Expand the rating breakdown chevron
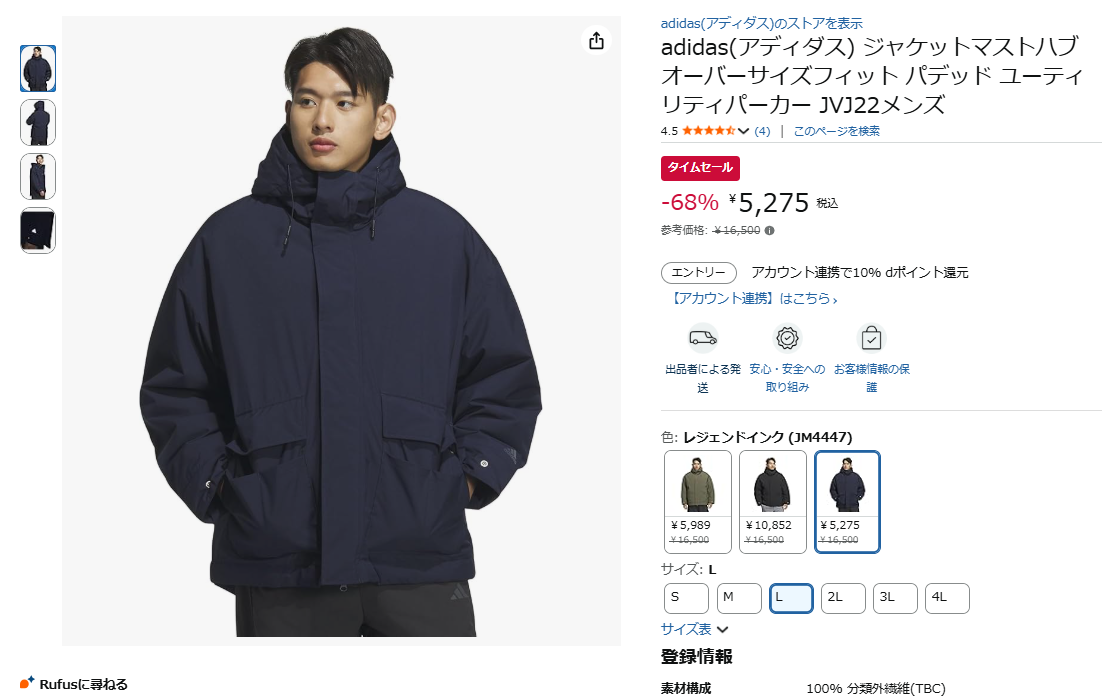The image size is (1102, 699). click(x=744, y=131)
